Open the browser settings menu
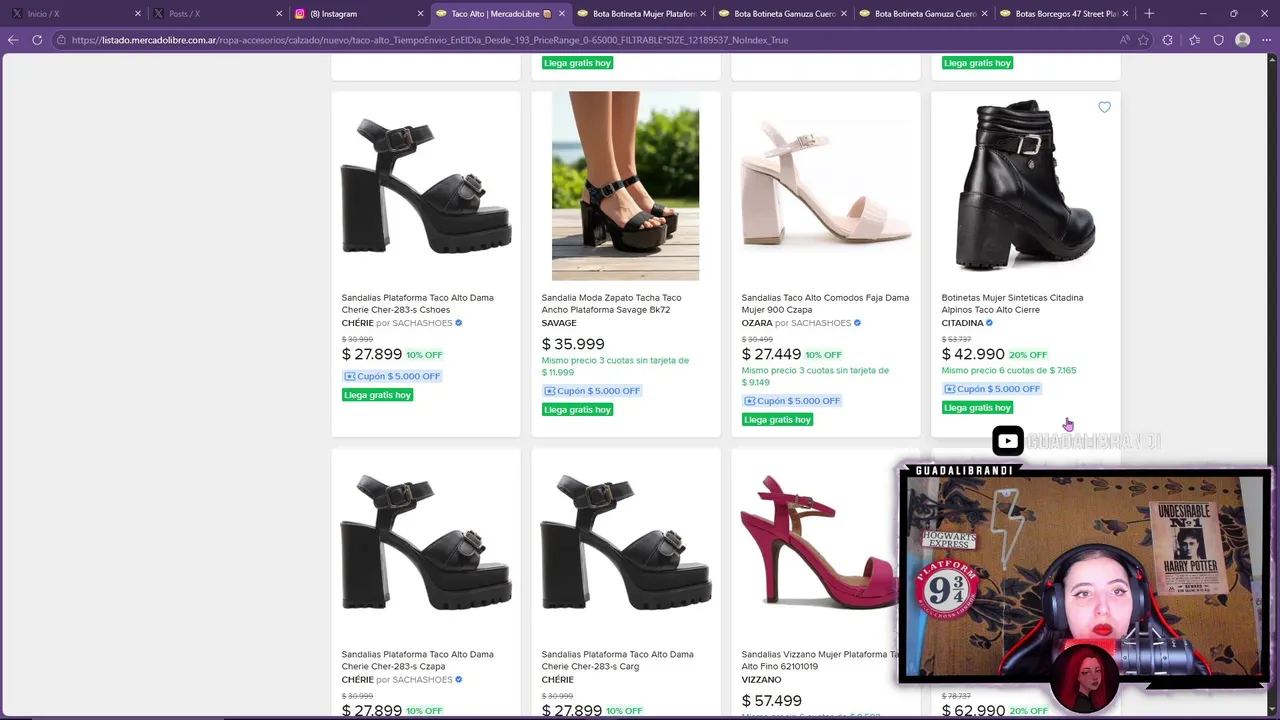The height and width of the screenshot is (720, 1280). pos(1265,40)
